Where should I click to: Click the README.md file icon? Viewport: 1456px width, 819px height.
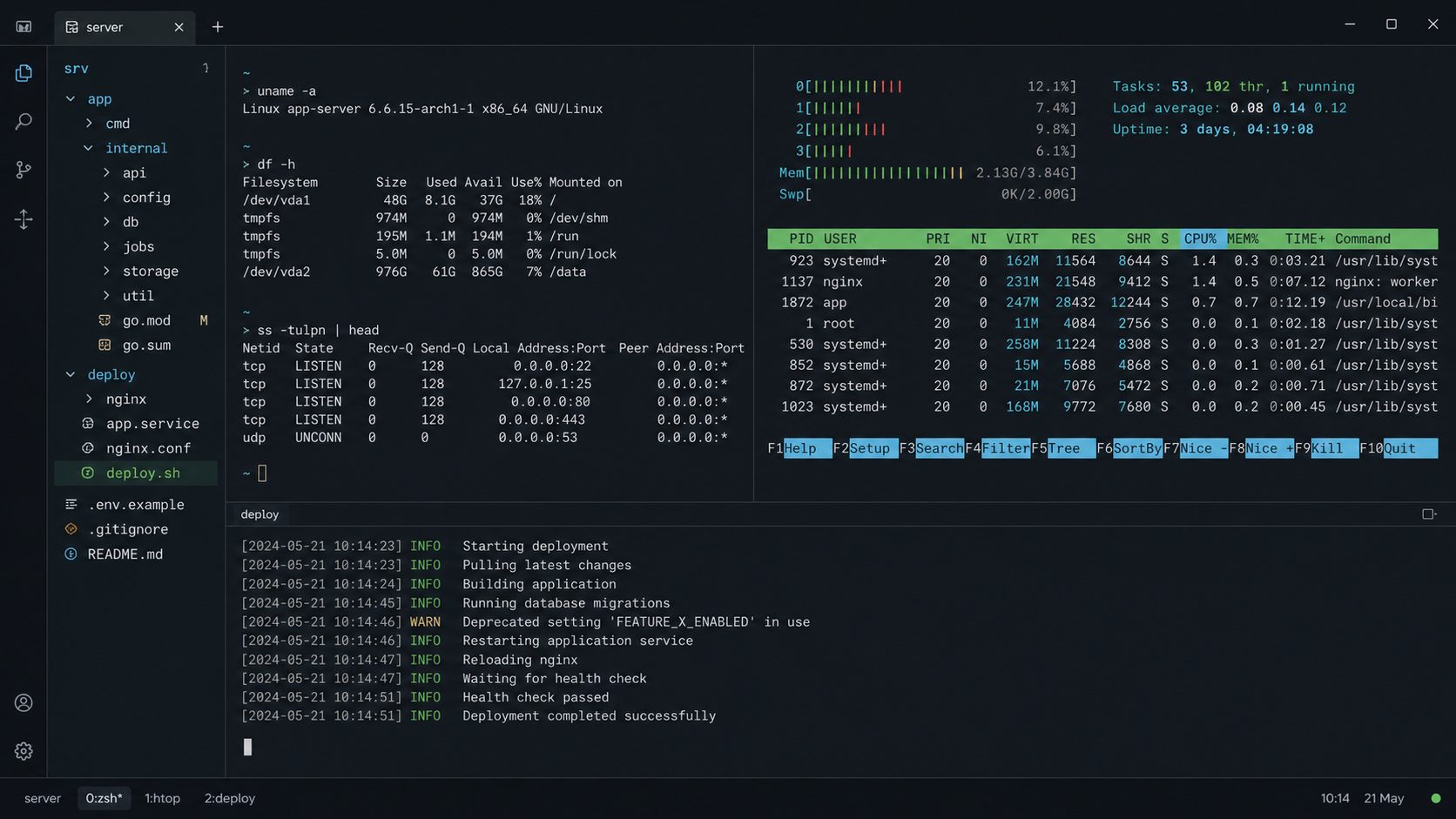click(x=71, y=554)
